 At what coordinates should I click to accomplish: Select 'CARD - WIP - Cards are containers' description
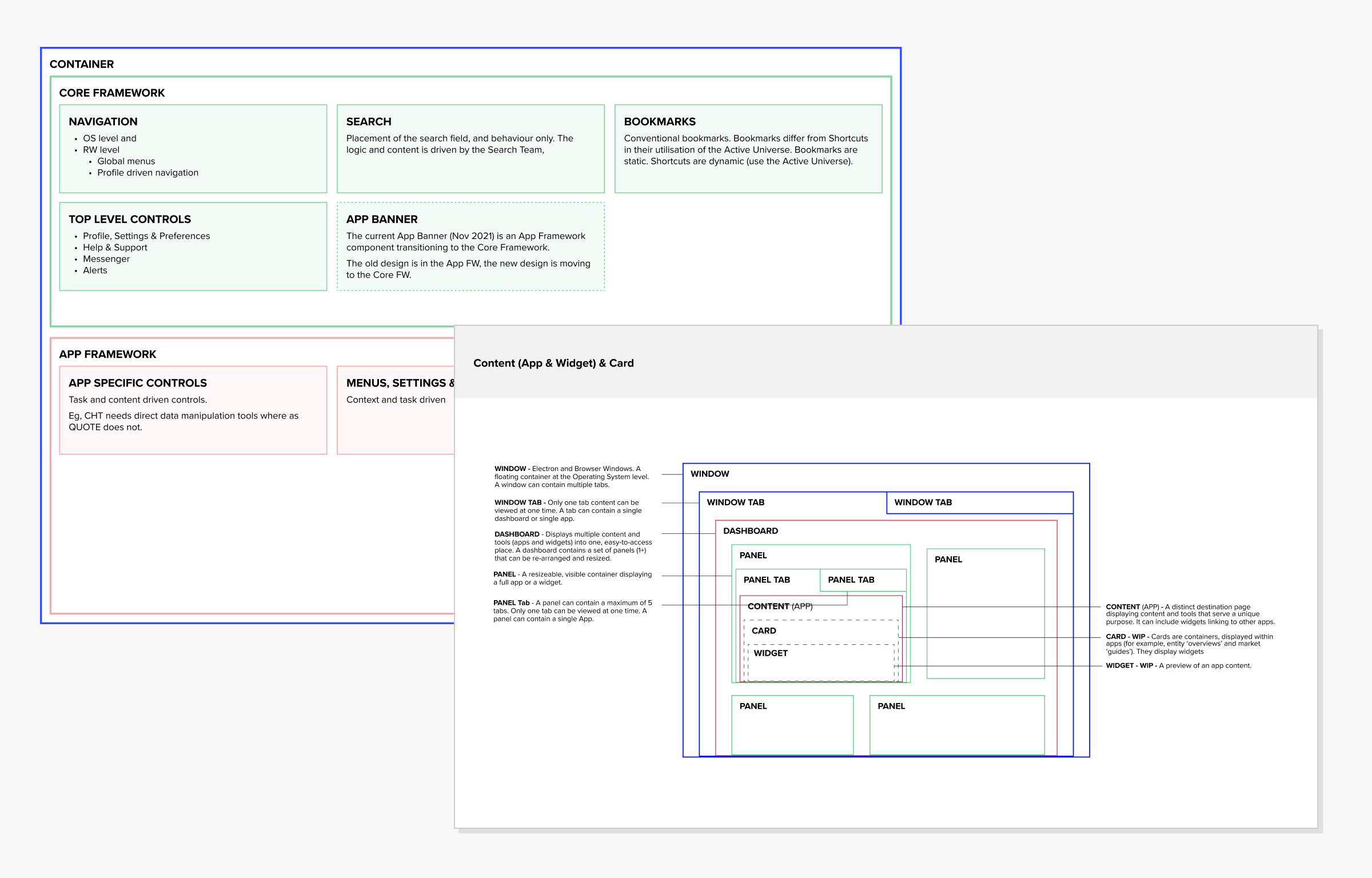click(1189, 644)
